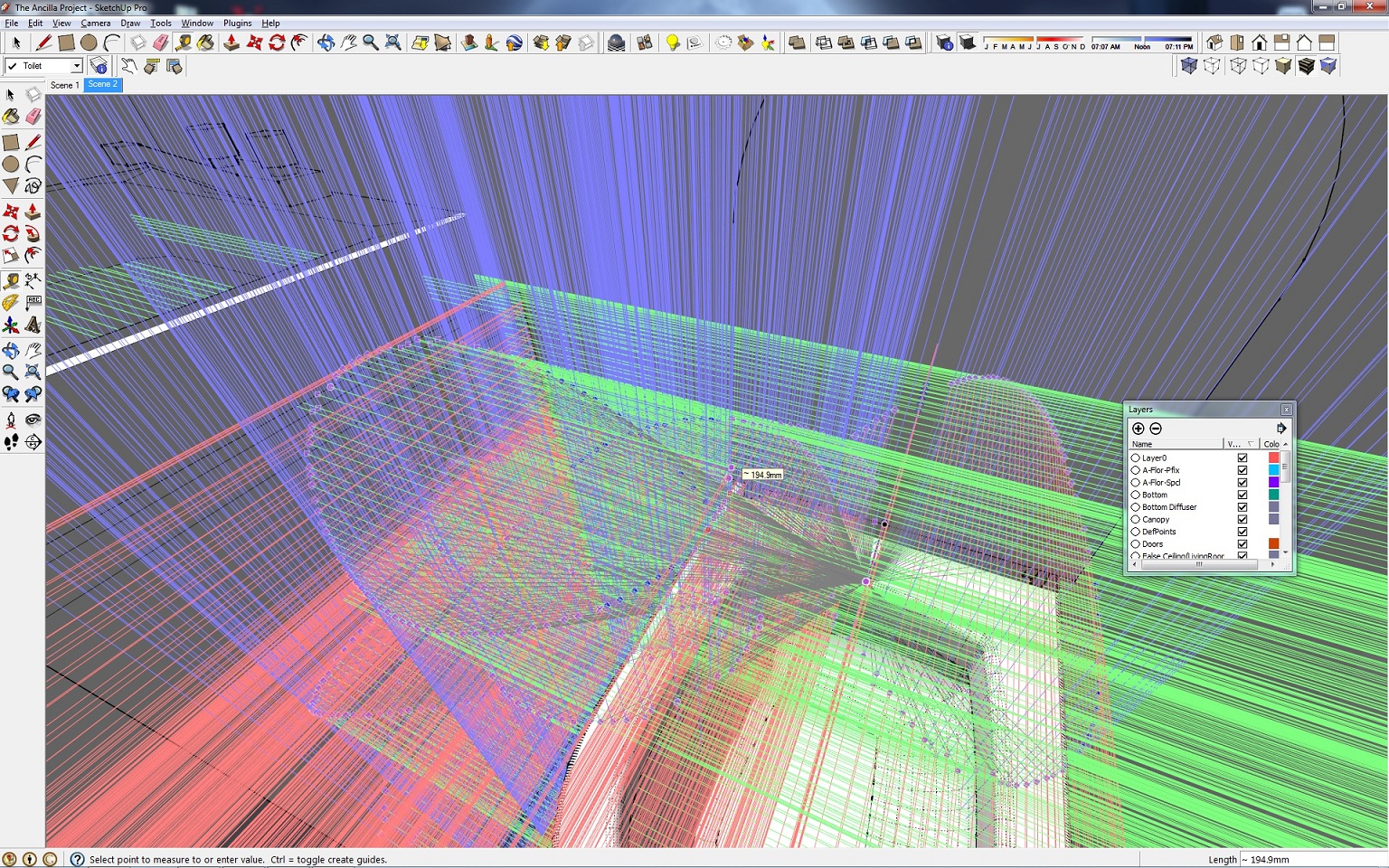The width and height of the screenshot is (1389, 868).
Task: Select the Look Around eye tool
Action: (33, 420)
